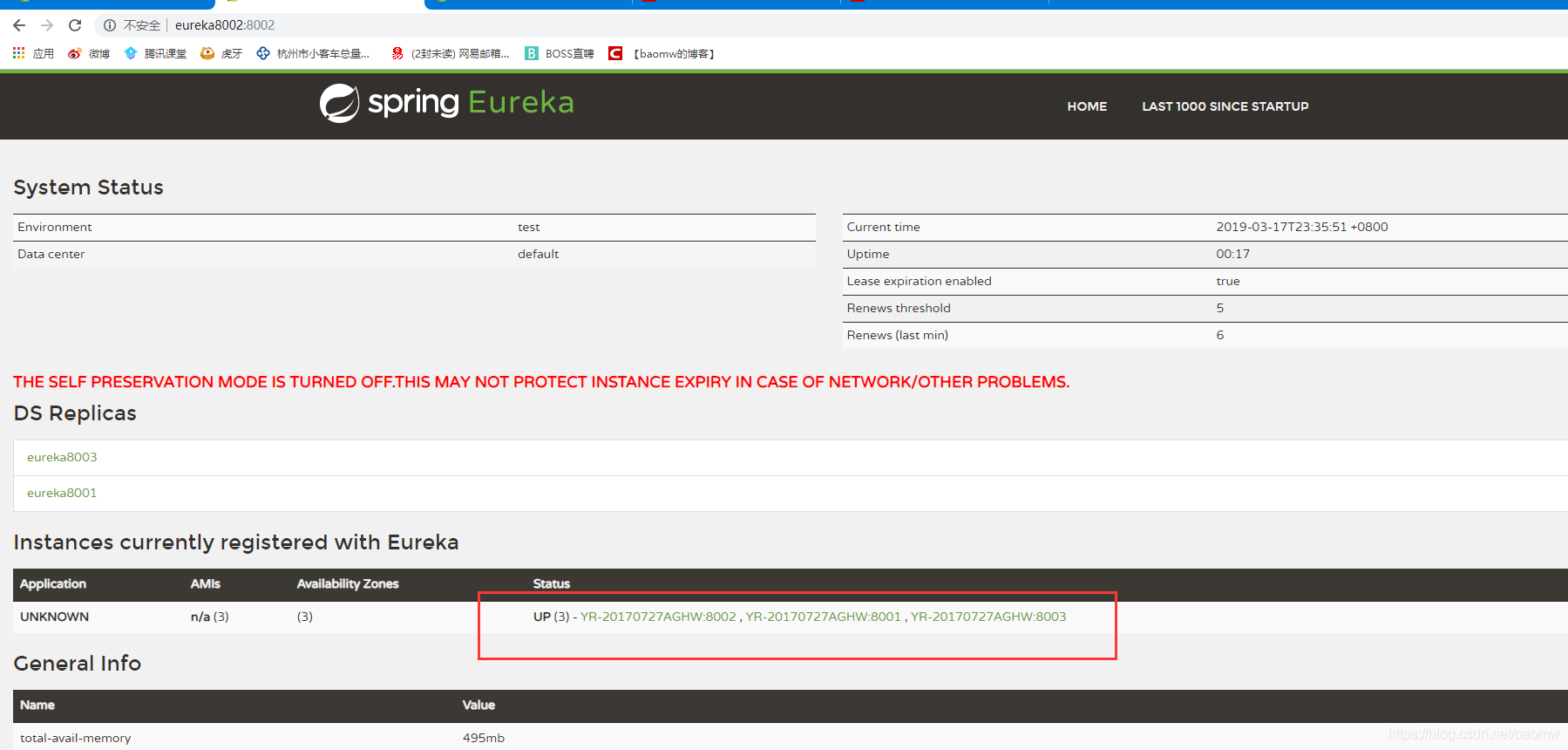
Task: Select the Renews threshold label
Action: pyautogui.click(x=899, y=308)
